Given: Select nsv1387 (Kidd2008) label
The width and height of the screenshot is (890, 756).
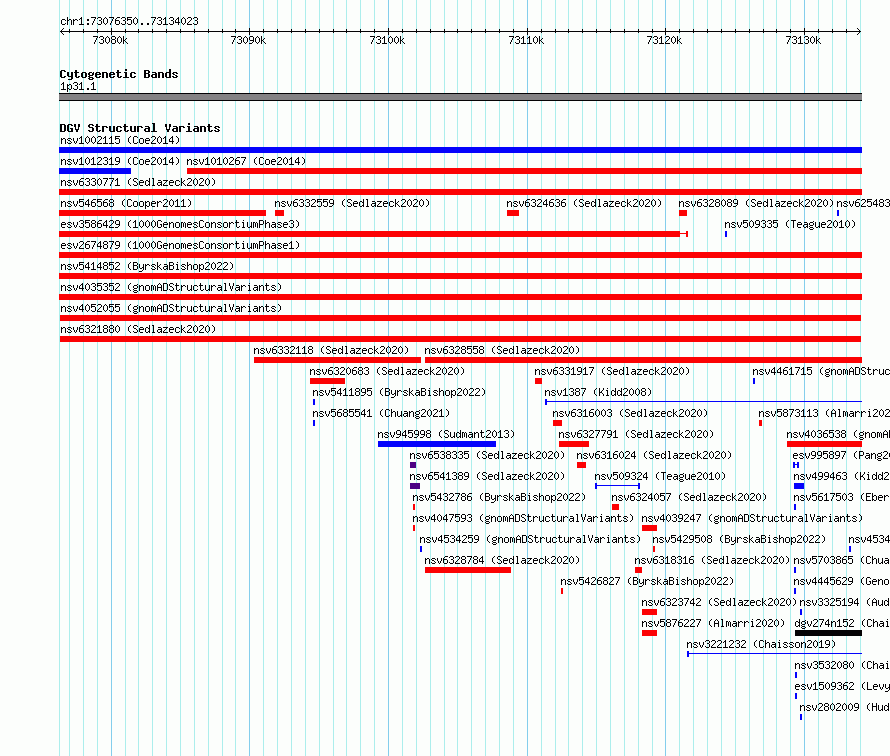Looking at the screenshot, I should click(x=598, y=392).
